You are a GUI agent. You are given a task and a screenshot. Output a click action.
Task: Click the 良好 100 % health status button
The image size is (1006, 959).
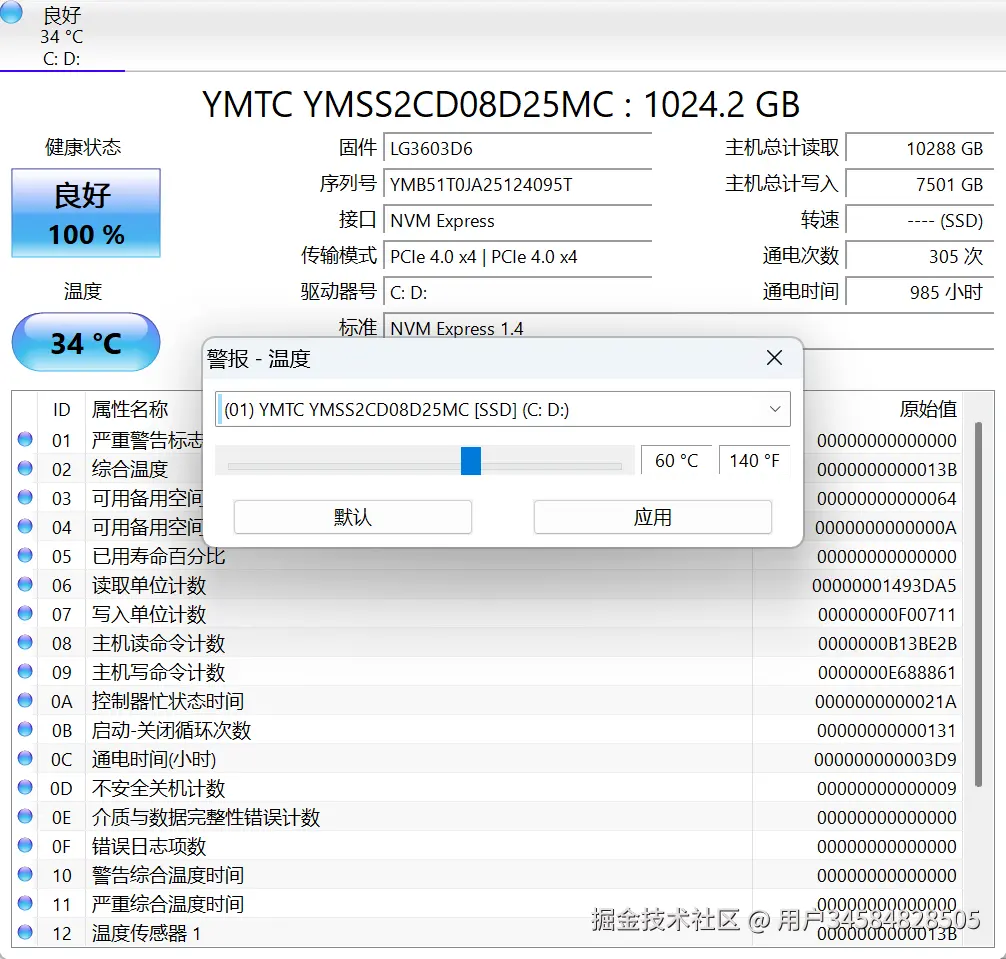(x=86, y=213)
